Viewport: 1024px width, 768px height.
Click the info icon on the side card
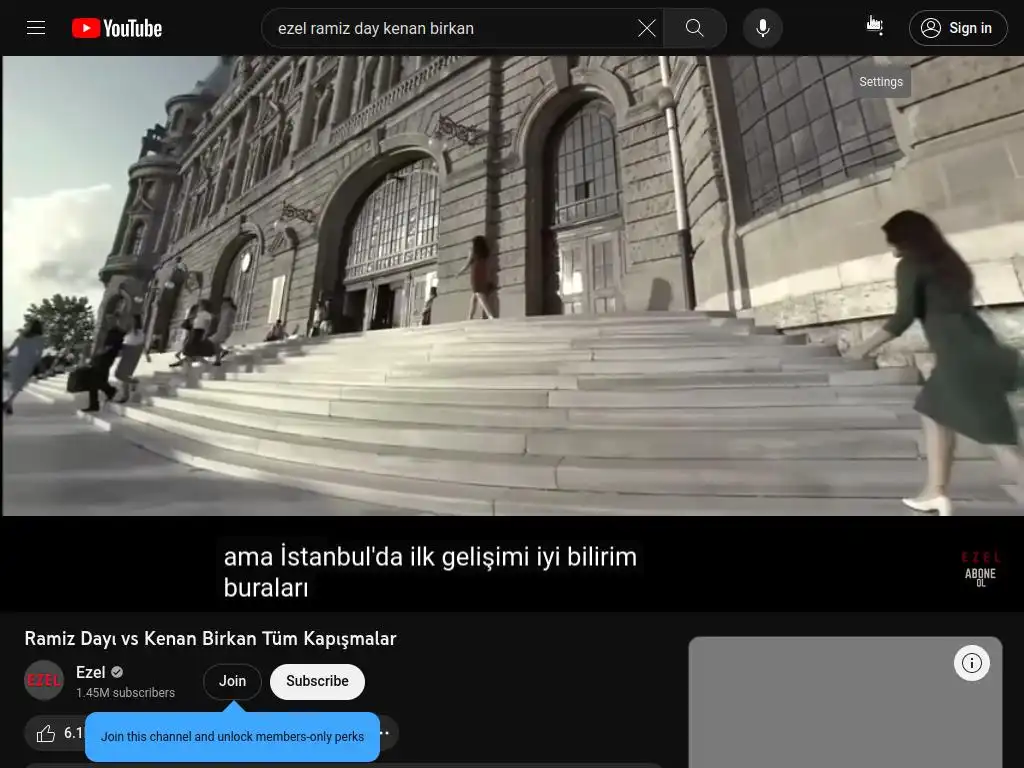[x=972, y=664]
